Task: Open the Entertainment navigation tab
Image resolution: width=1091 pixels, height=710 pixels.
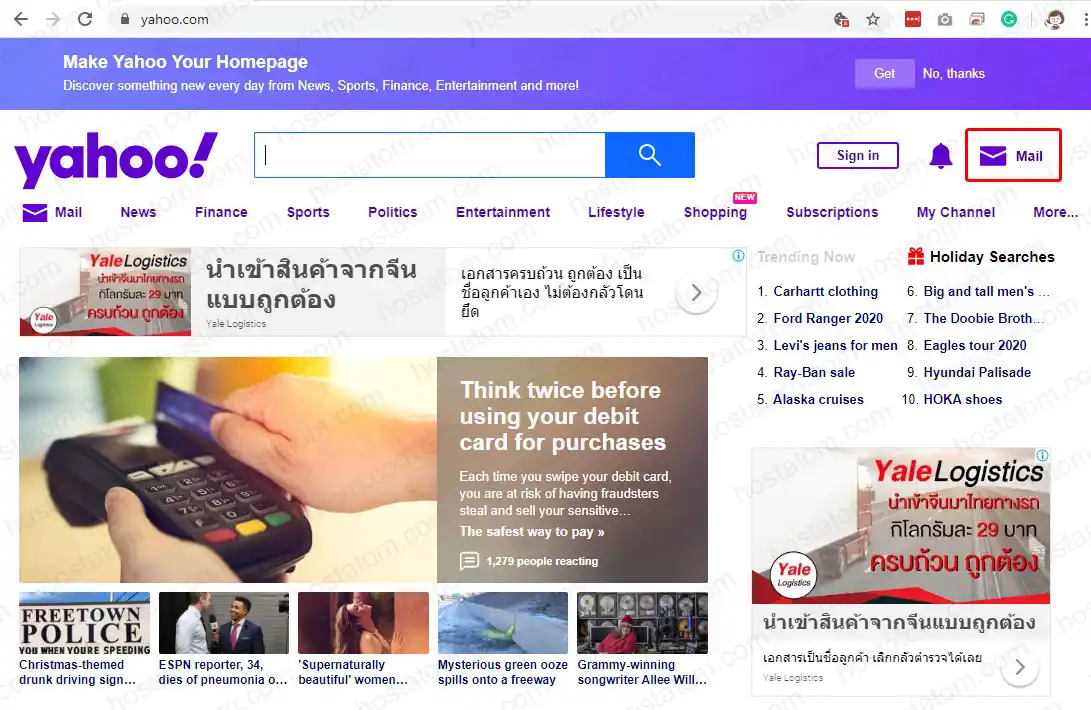Action: coord(503,212)
